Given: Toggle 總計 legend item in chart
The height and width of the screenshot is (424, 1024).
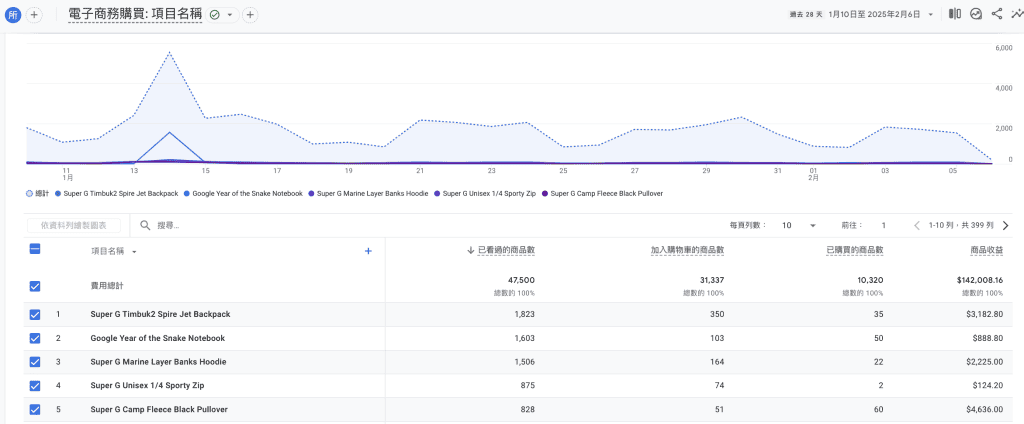Looking at the screenshot, I should [38, 193].
